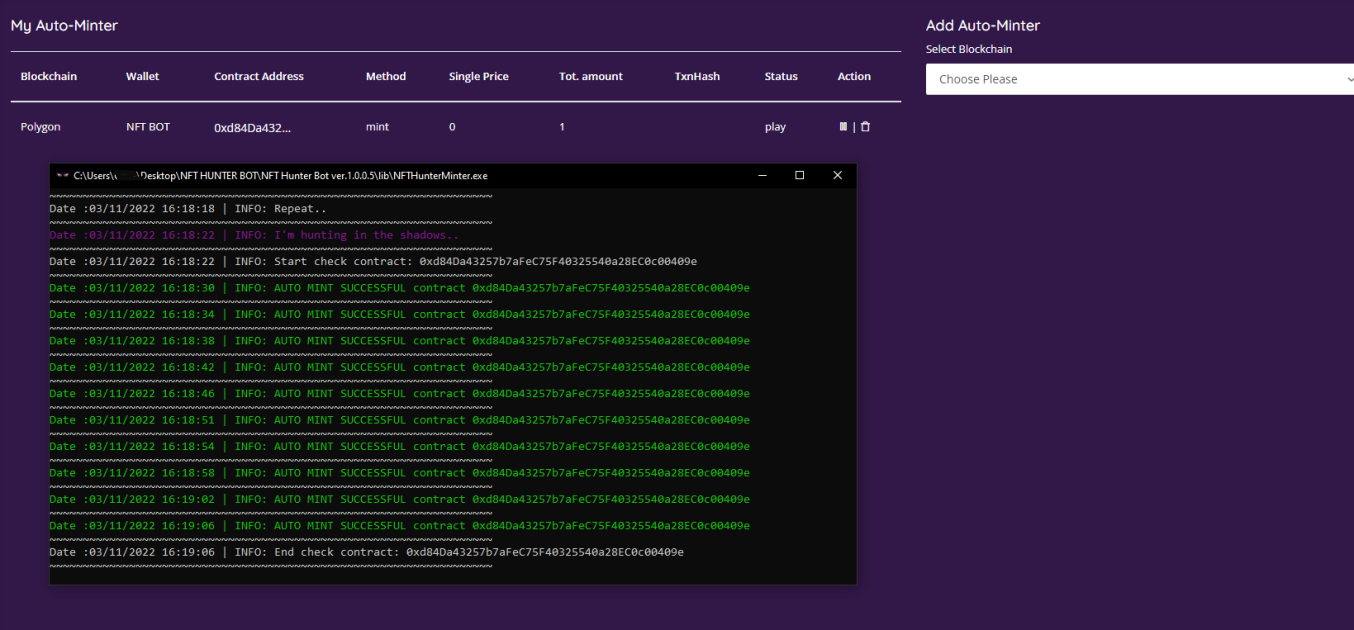Click the 16:18:46 AUTO MINT SUCCESSFUL line
Viewport: 1354px width, 630px height.
click(400, 394)
